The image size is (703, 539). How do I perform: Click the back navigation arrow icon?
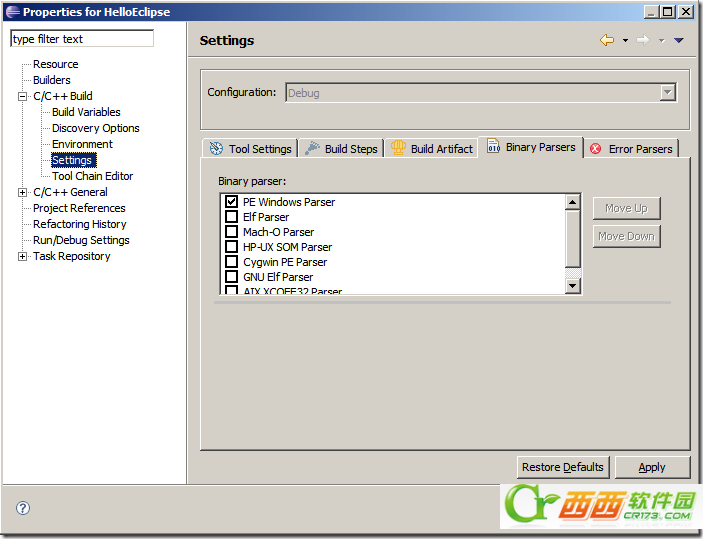click(607, 40)
